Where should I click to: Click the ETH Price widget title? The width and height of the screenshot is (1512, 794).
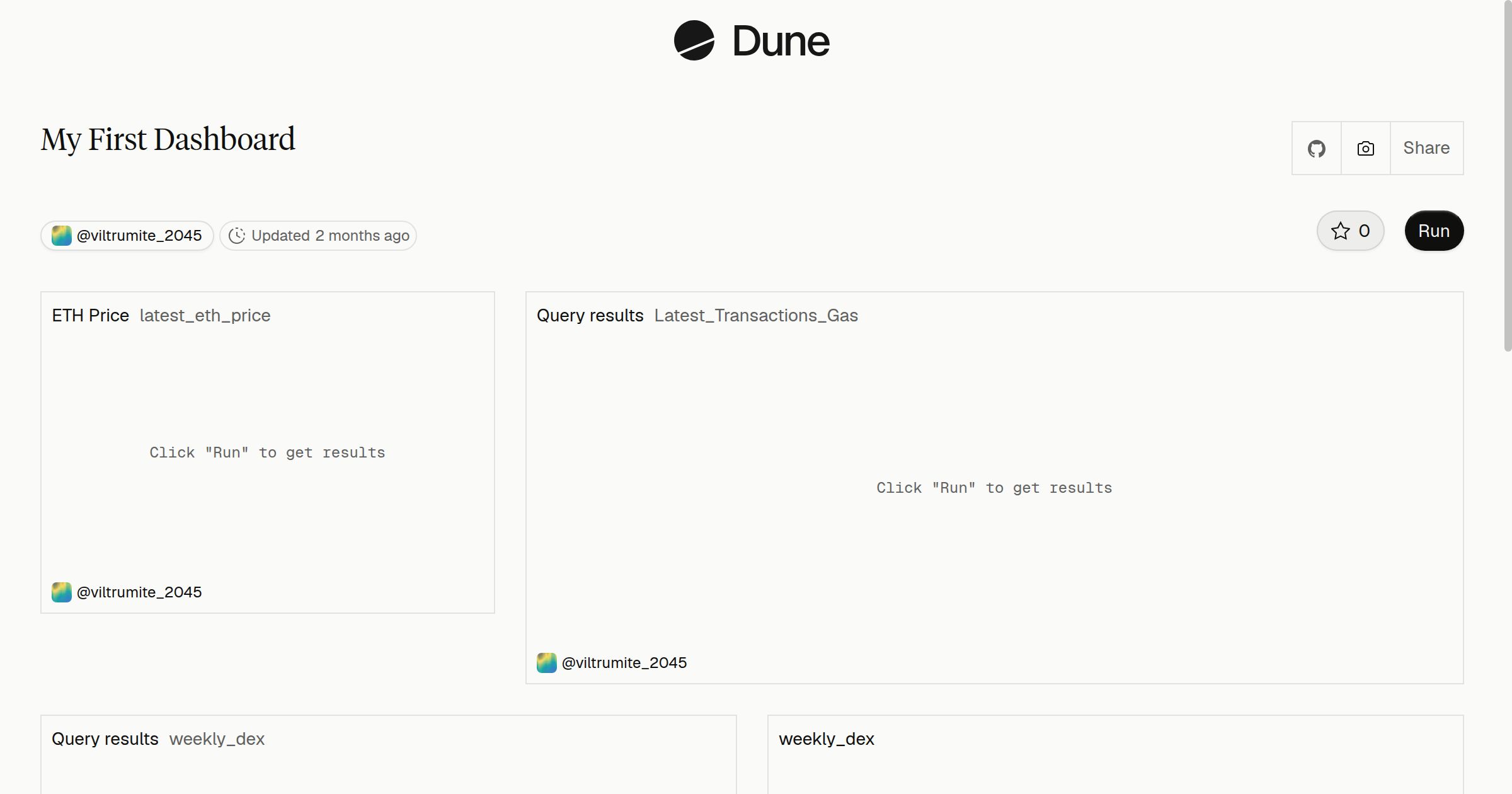(x=91, y=315)
